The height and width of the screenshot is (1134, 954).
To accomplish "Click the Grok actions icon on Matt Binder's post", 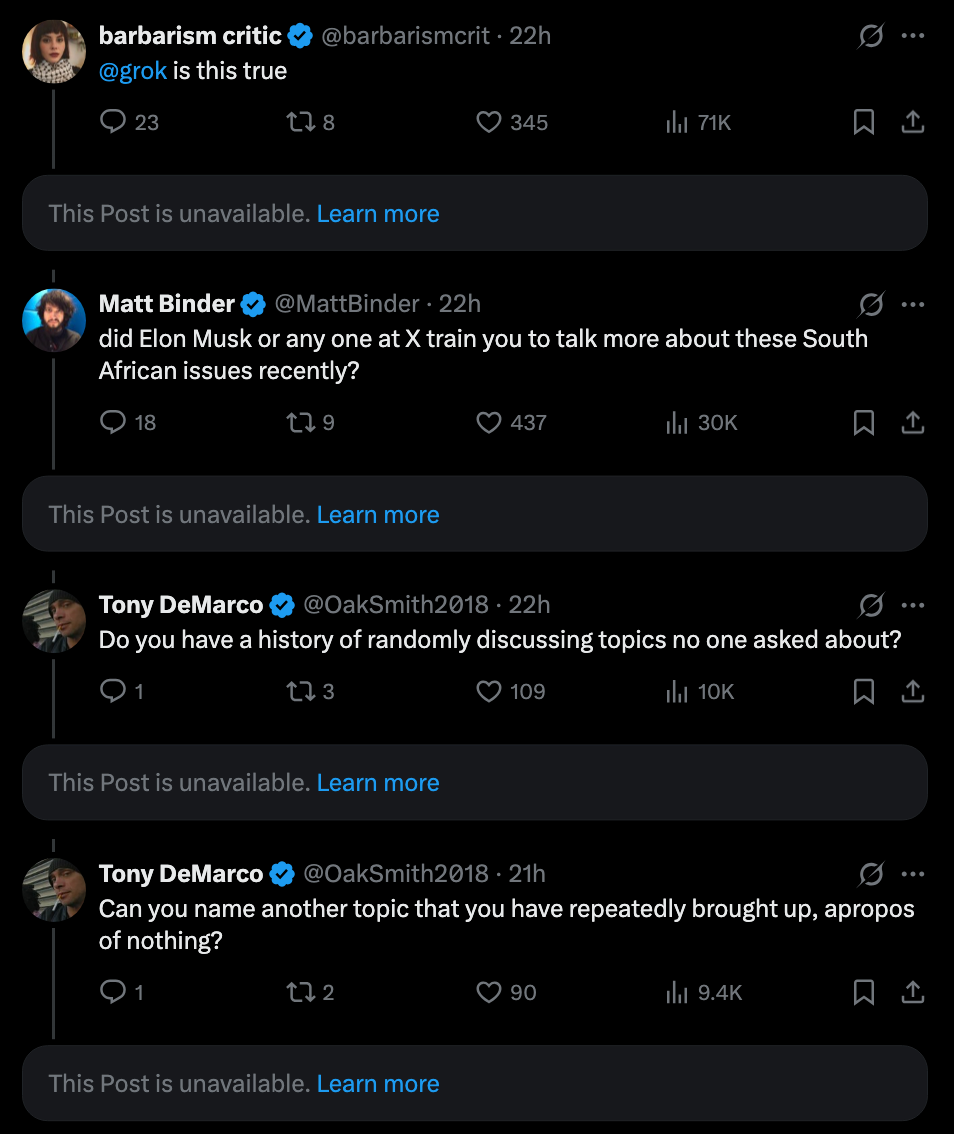I will coord(870,304).
